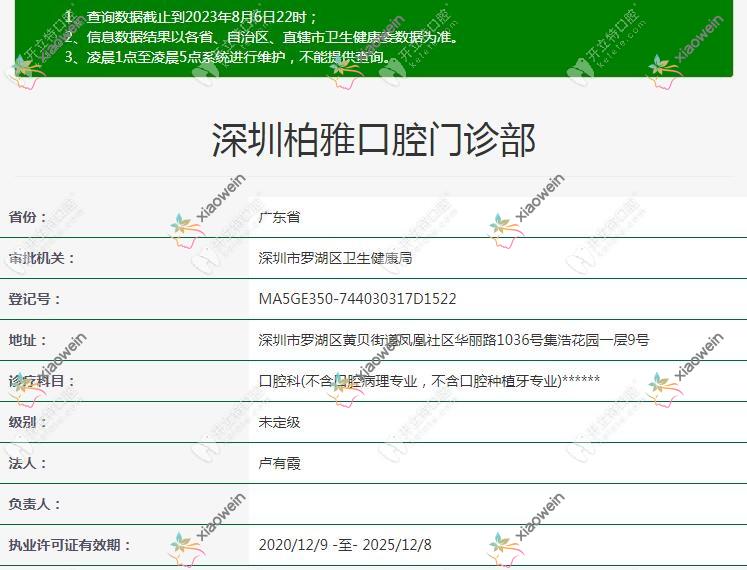The image size is (747, 570).
Task: Click the 法人 row label
Action: point(28,463)
